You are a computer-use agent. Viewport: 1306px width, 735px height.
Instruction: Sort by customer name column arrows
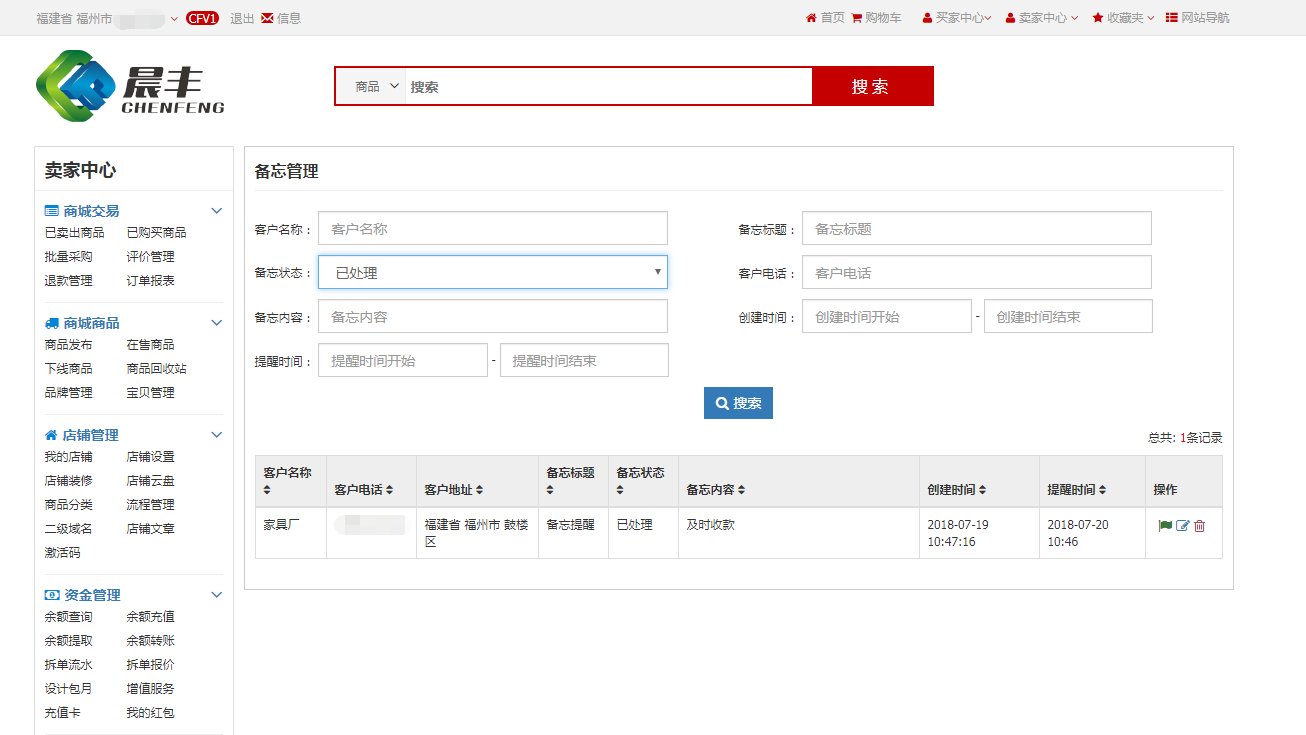267,490
